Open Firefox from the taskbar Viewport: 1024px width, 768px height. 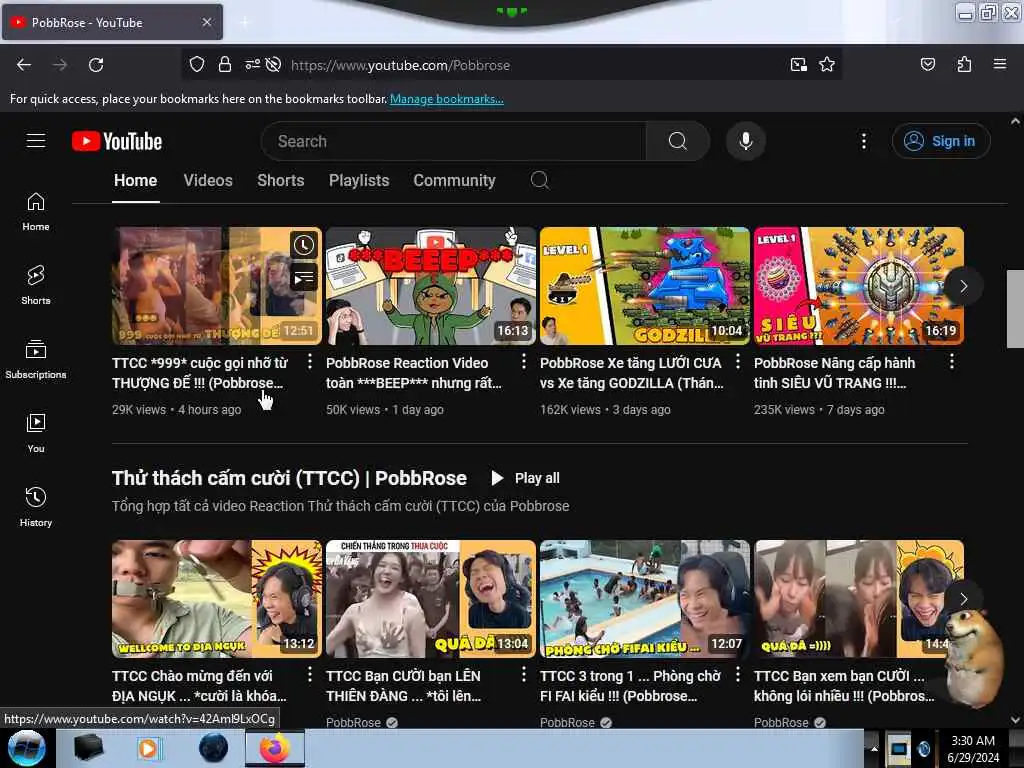[x=275, y=748]
